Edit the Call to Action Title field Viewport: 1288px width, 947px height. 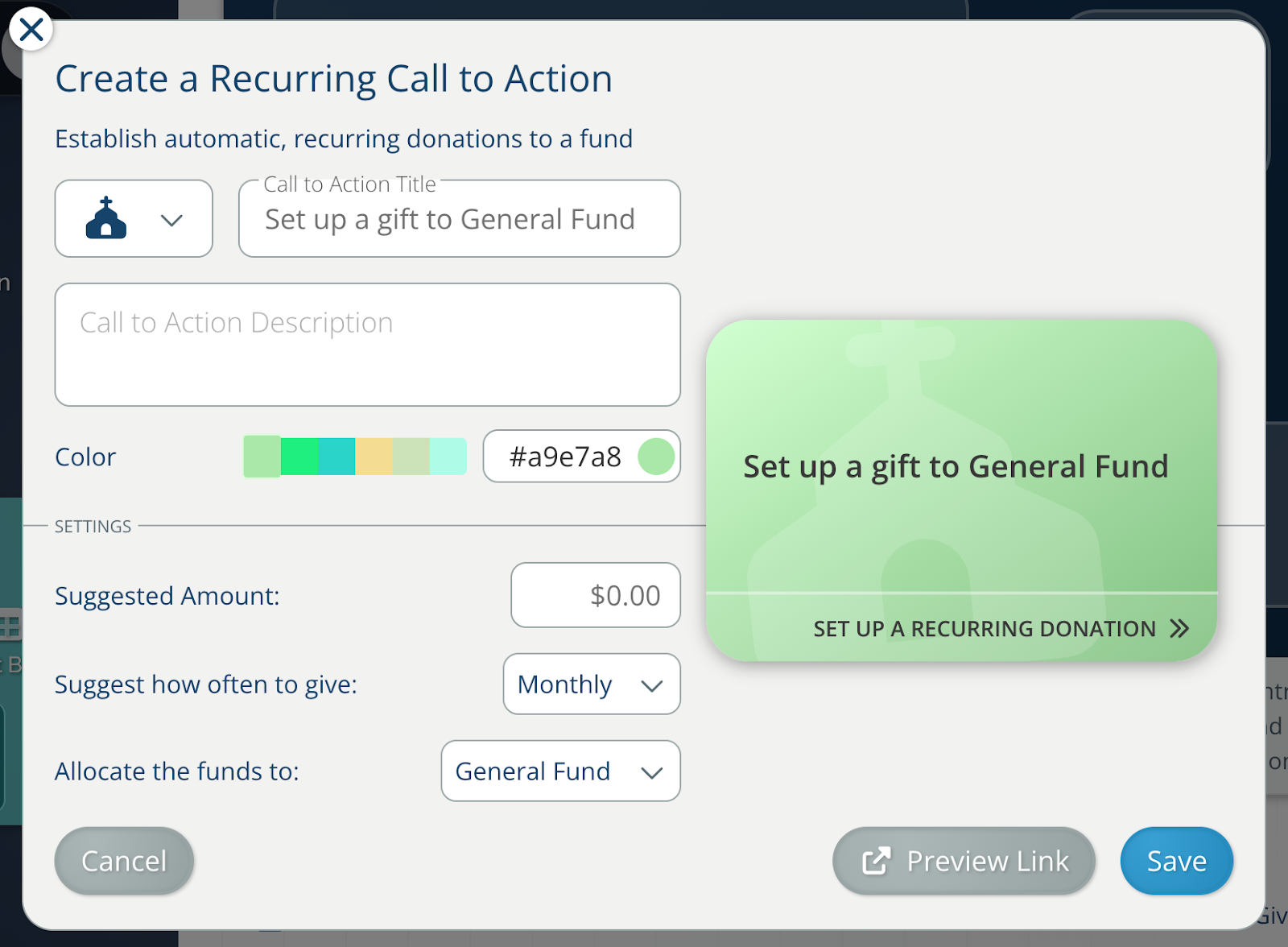pyautogui.click(x=459, y=220)
